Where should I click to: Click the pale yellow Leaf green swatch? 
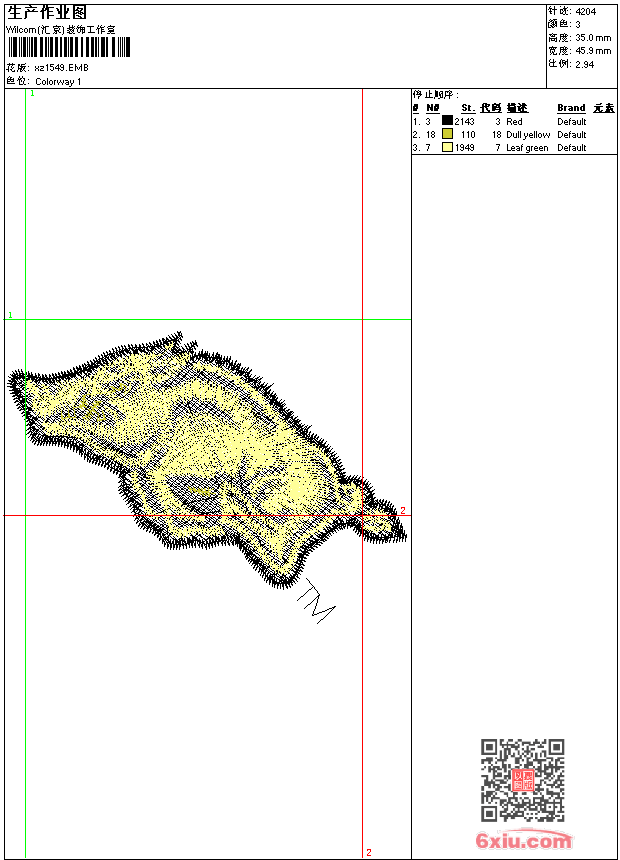click(447, 147)
